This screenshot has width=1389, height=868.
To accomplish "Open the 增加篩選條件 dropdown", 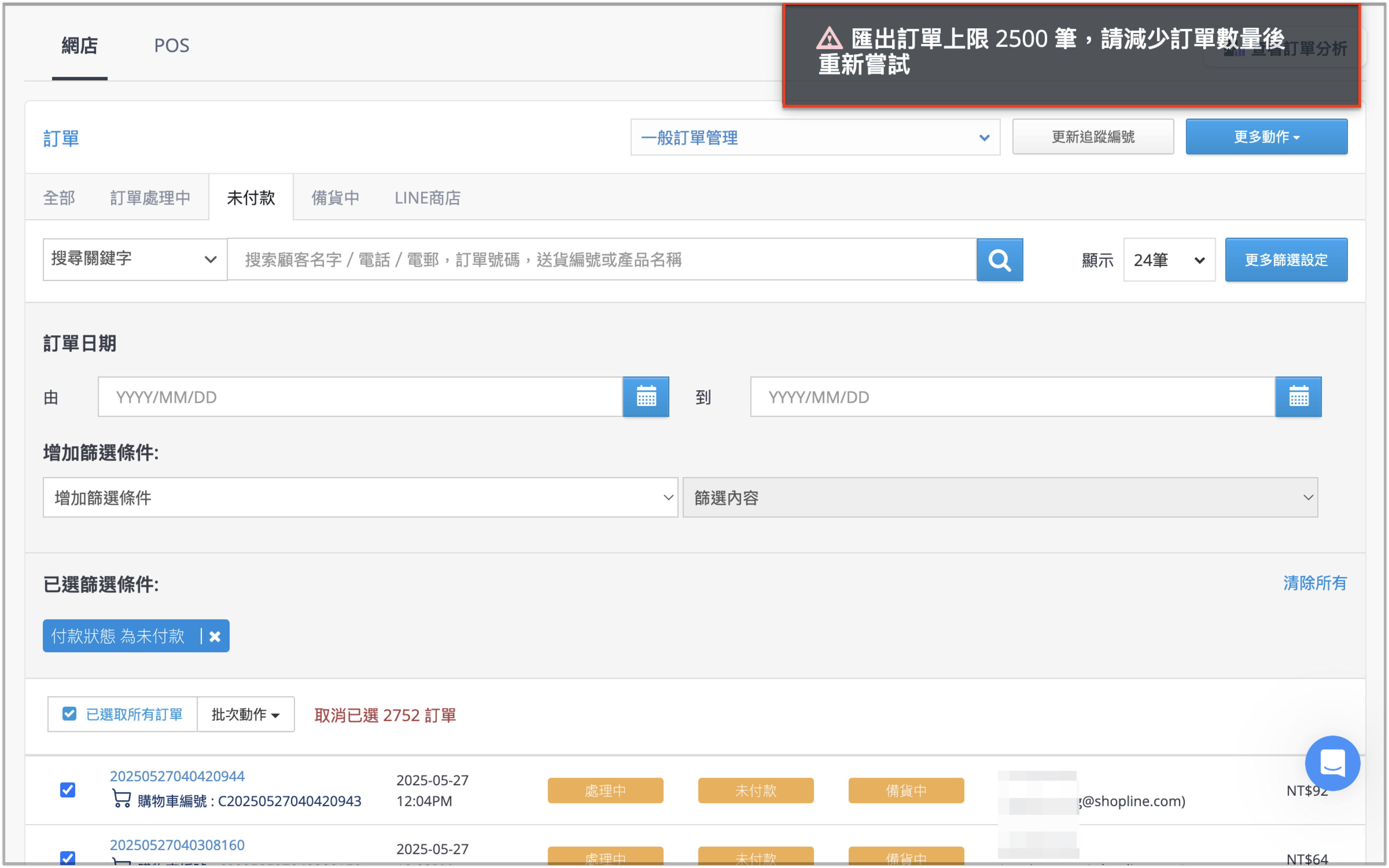I will click(360, 497).
